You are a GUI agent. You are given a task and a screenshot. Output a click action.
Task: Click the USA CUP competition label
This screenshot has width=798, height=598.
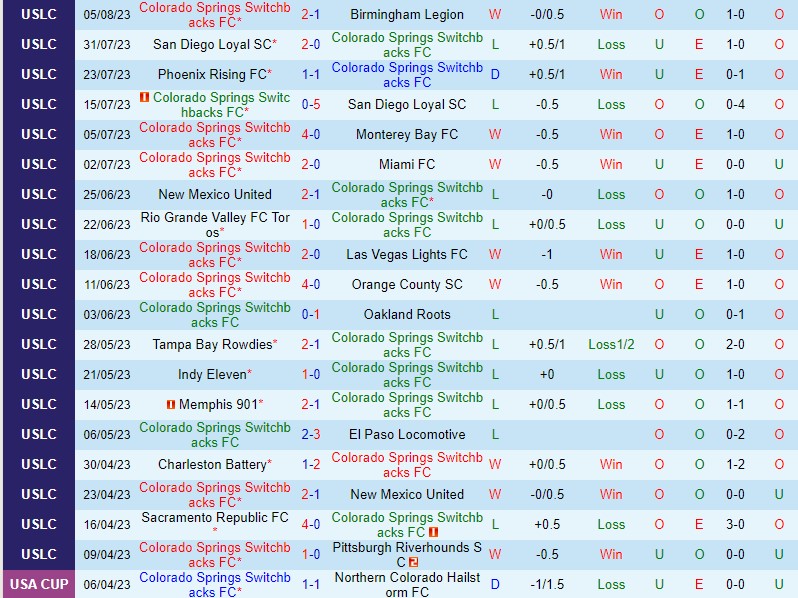(39, 584)
